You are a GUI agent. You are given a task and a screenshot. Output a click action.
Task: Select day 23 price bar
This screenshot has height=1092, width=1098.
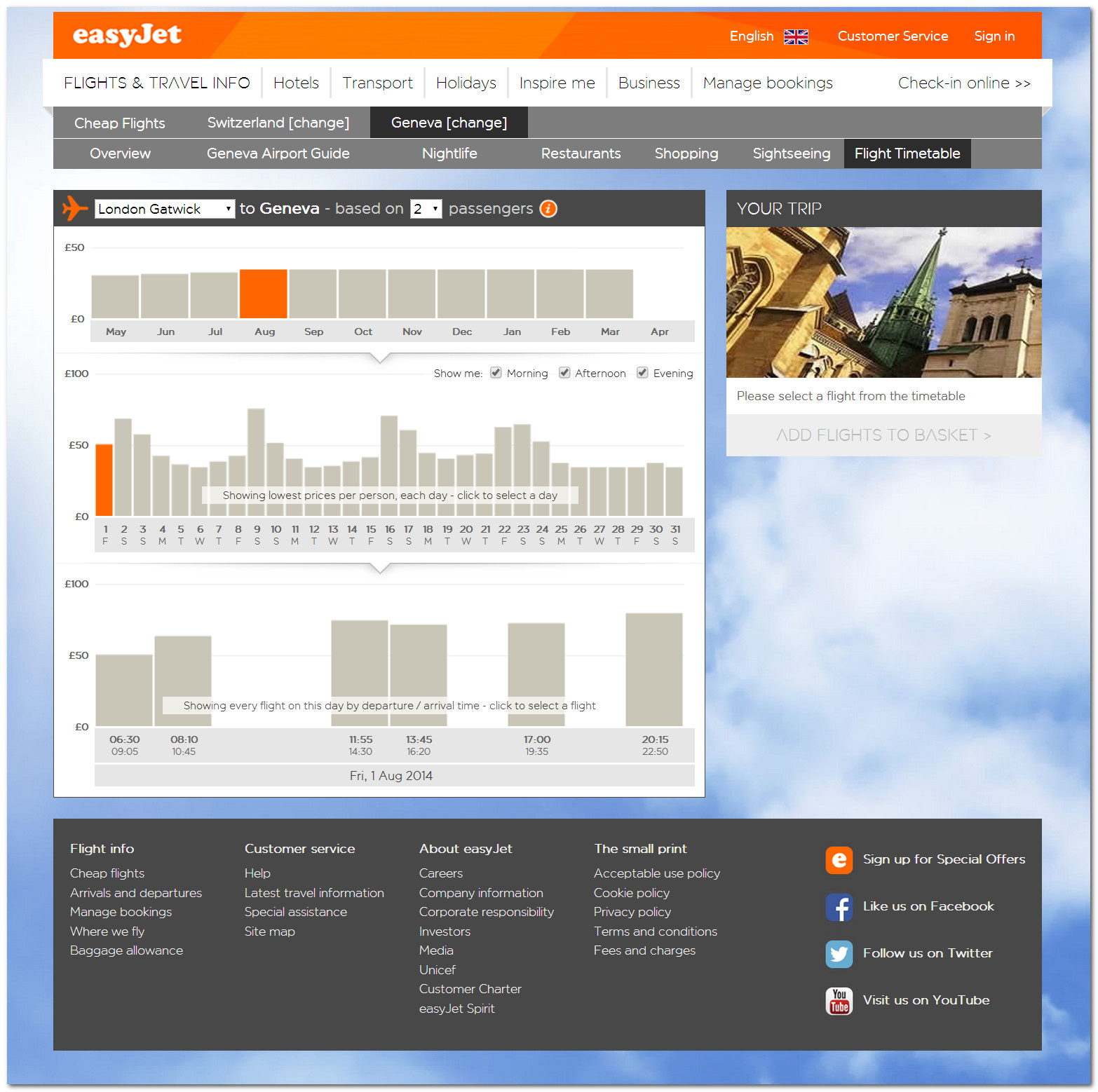click(x=522, y=470)
